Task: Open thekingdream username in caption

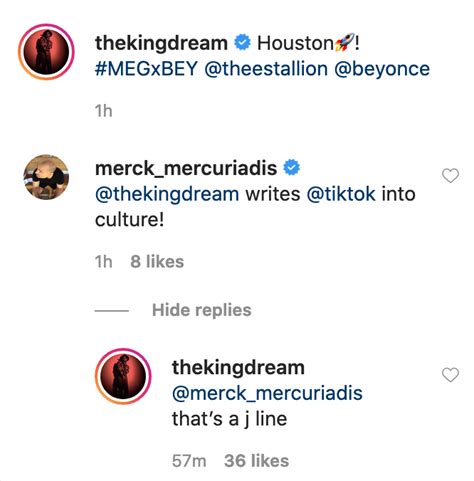Action: tap(161, 44)
